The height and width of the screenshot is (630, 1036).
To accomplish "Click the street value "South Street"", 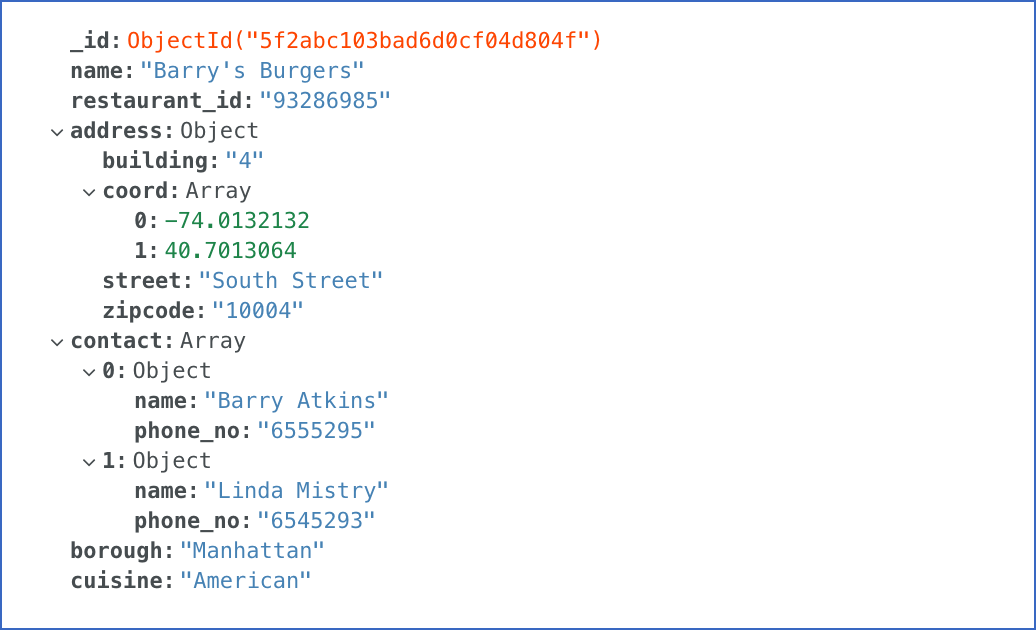I will [x=291, y=281].
